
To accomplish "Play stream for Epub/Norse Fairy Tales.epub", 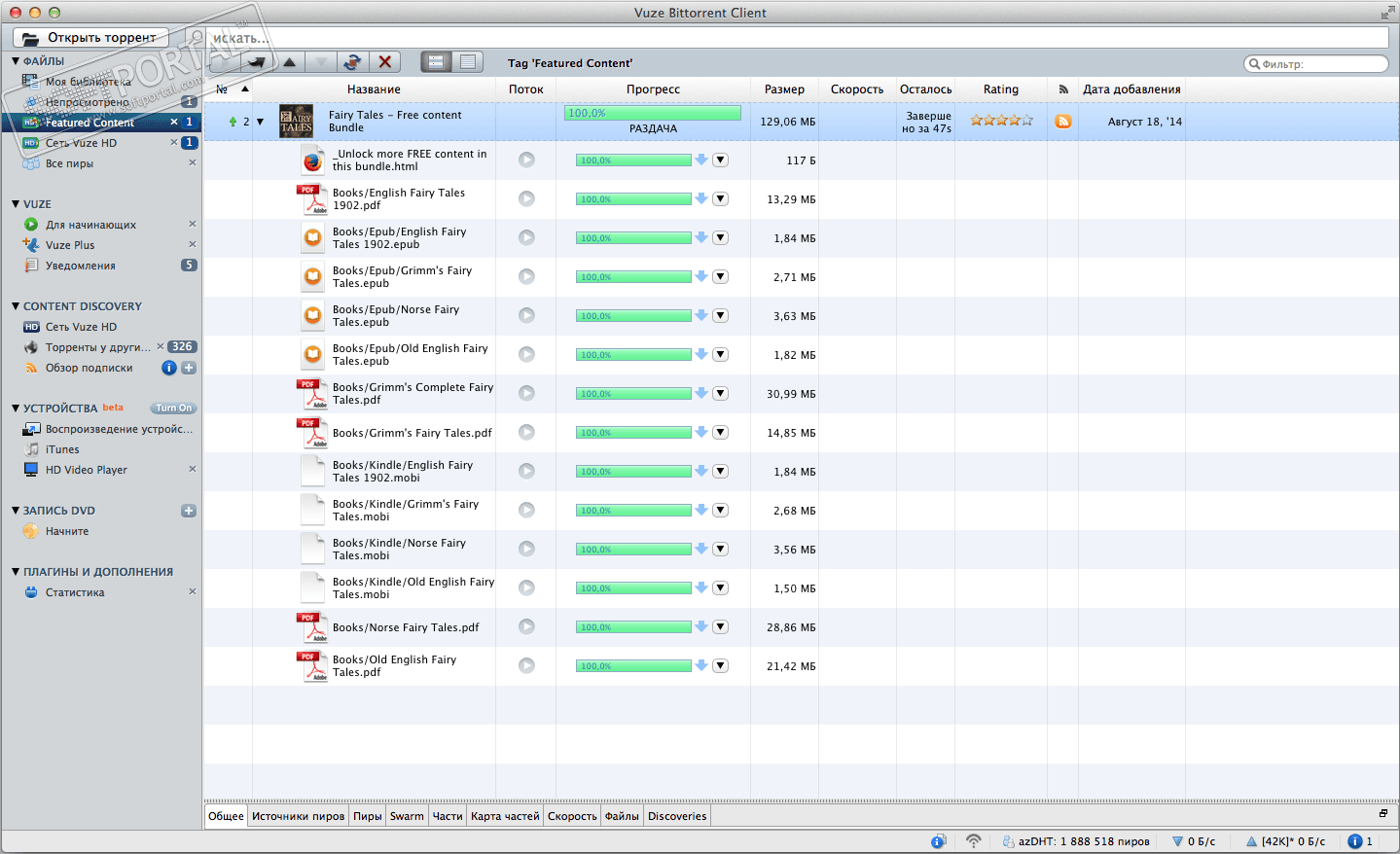I will coord(526,315).
